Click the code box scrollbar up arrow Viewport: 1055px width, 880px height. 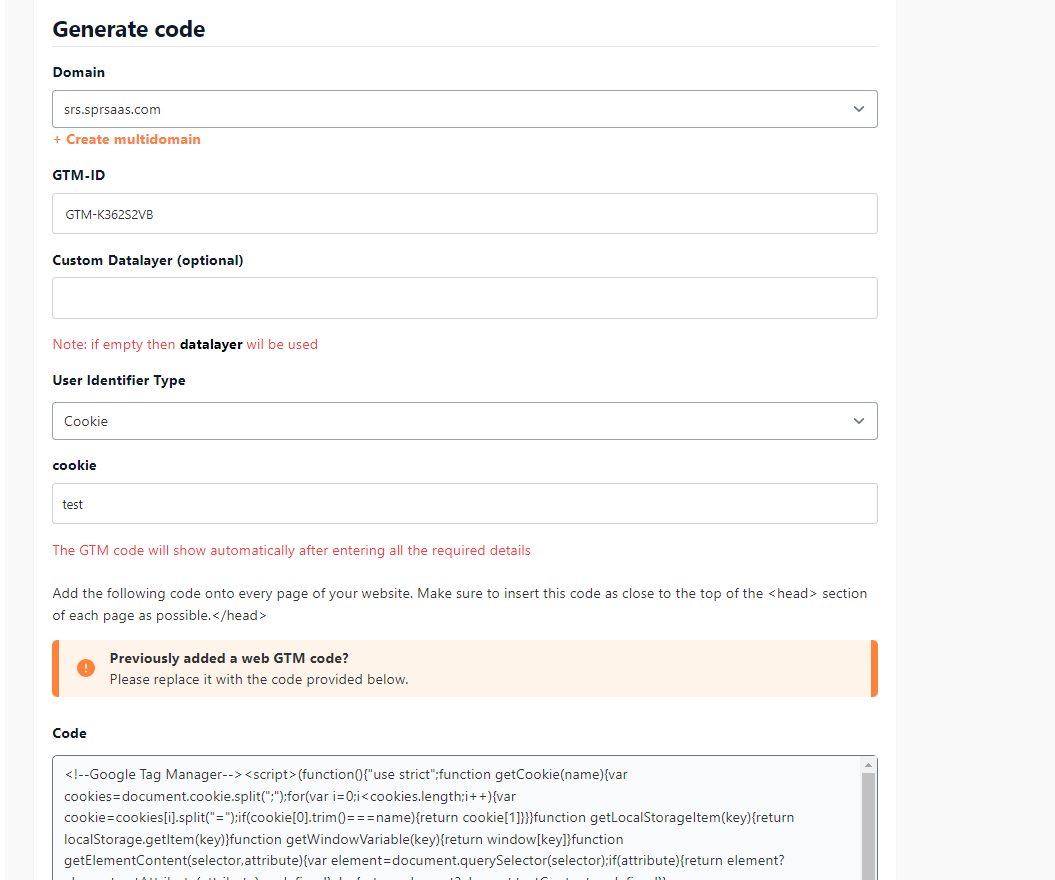[x=868, y=765]
